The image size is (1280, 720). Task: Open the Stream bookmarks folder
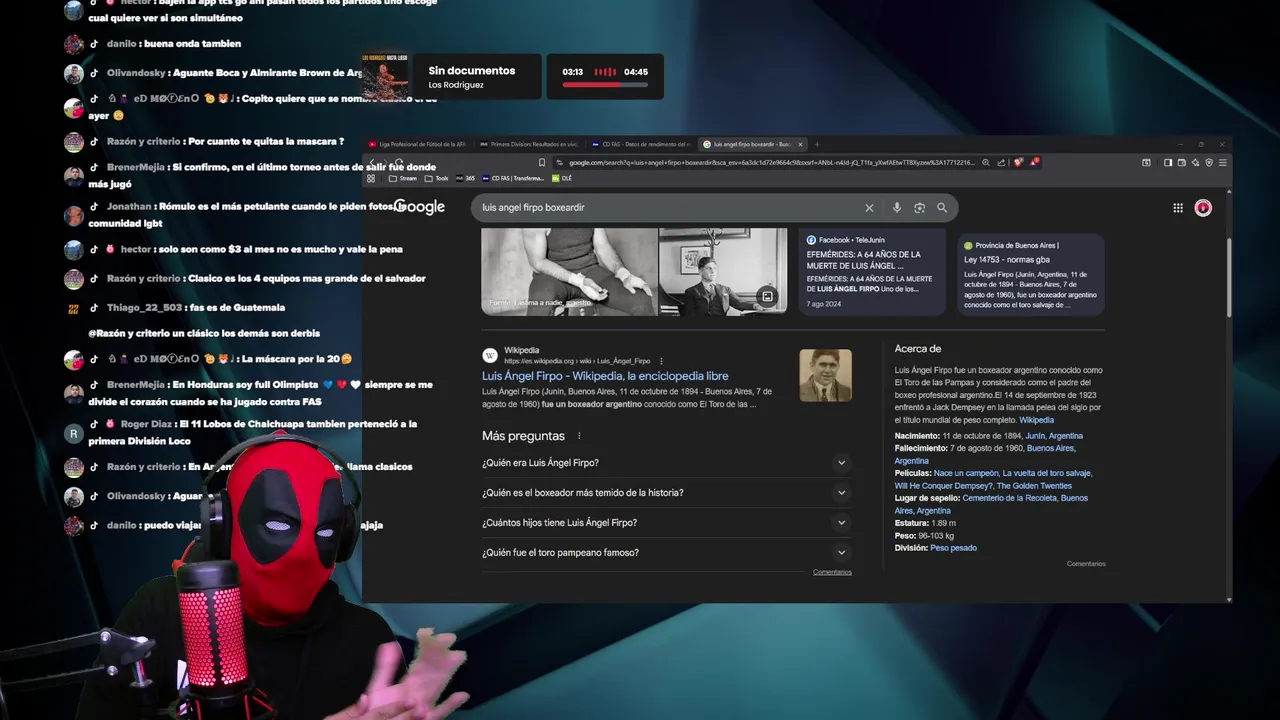(x=402, y=178)
